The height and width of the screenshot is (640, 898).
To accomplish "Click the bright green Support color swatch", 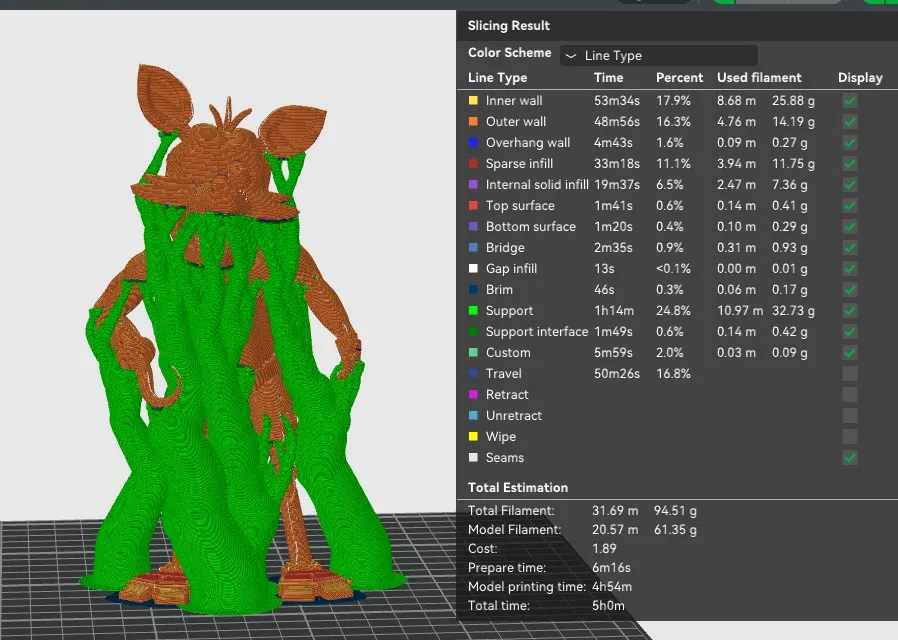I will point(473,310).
